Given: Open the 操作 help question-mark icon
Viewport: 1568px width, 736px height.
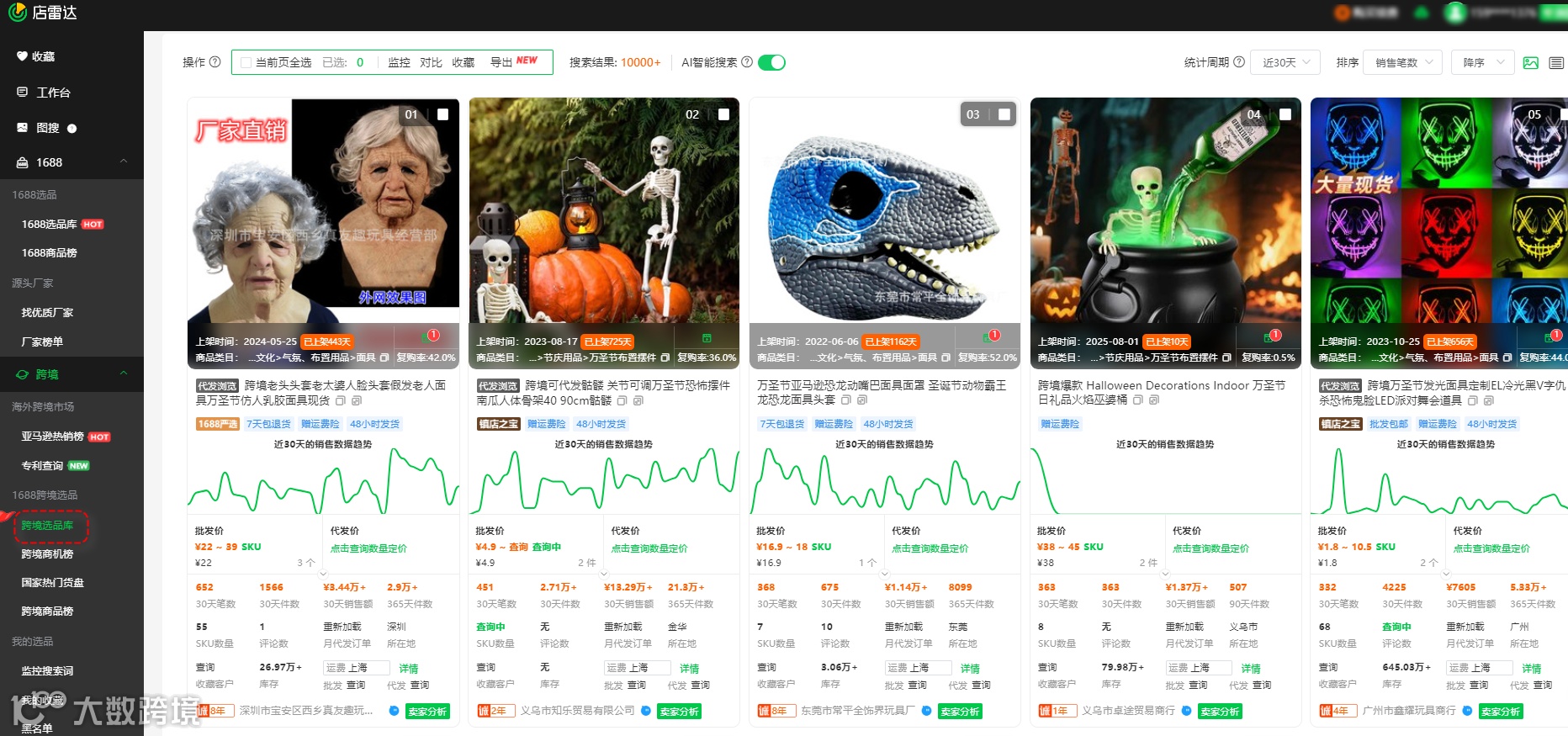Looking at the screenshot, I should [215, 62].
